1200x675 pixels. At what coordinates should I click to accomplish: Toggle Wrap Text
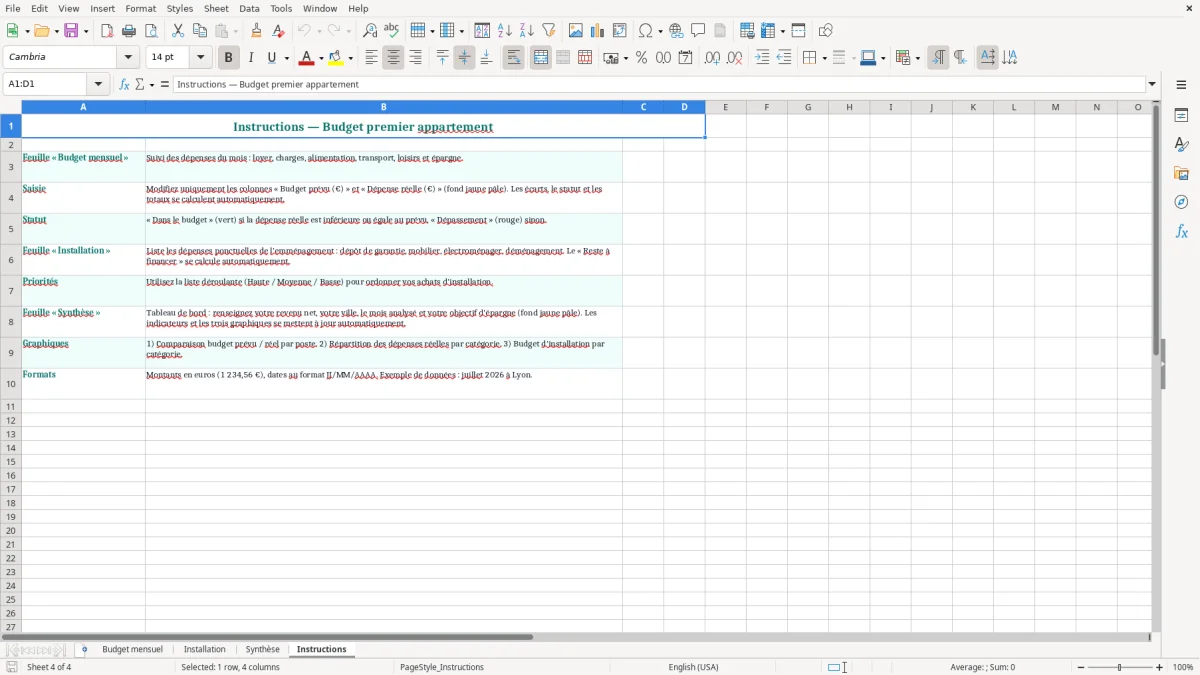click(x=514, y=58)
